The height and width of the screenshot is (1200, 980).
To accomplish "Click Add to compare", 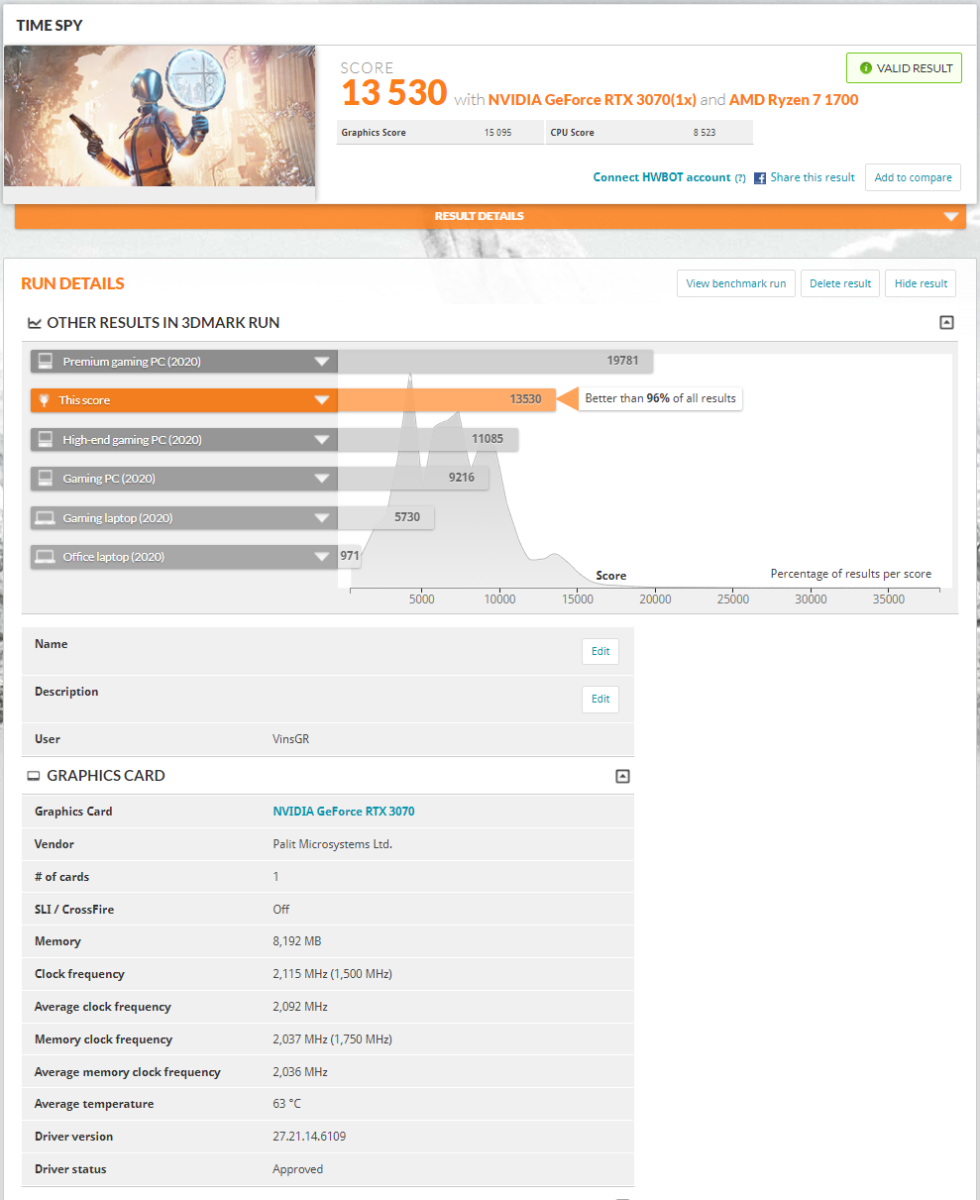I will click(913, 178).
